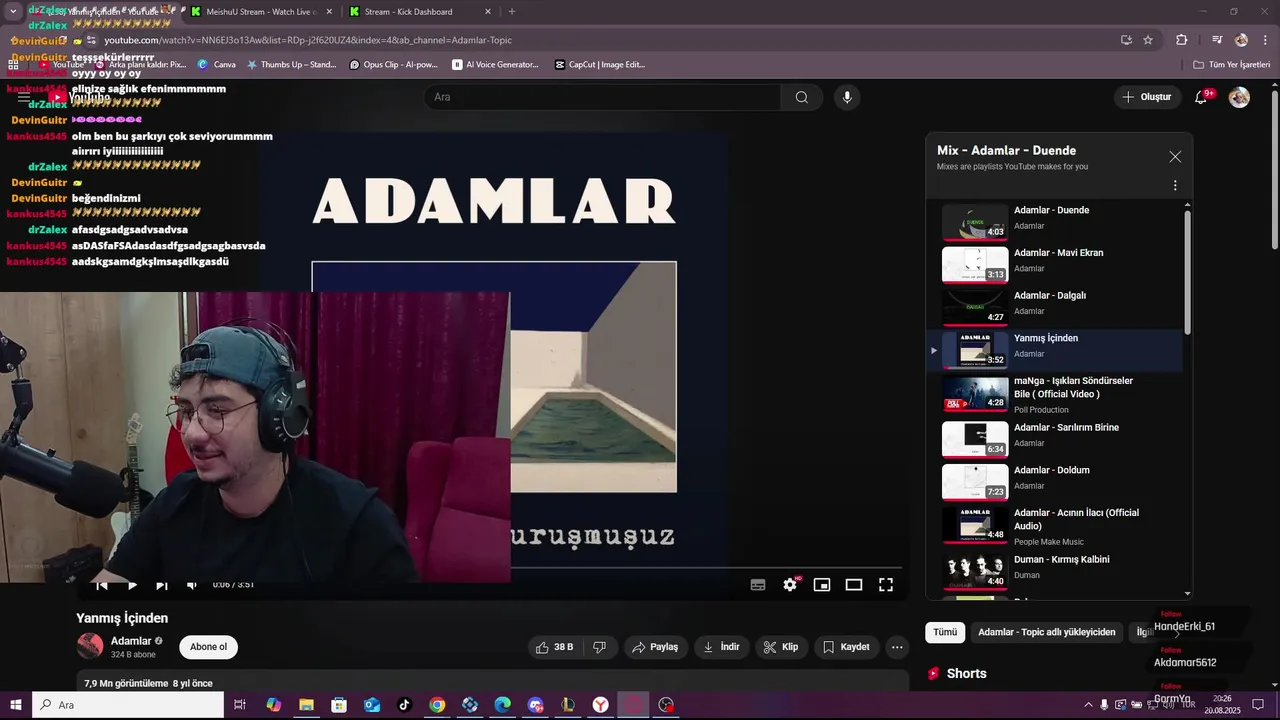
Task: Download video with İndir button
Action: (x=721, y=647)
